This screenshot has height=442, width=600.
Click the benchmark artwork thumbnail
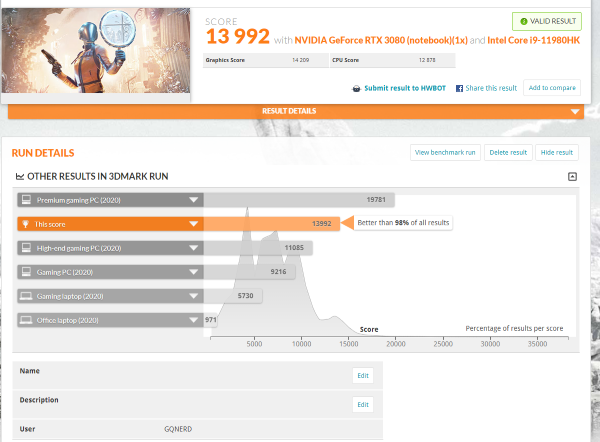point(96,51)
